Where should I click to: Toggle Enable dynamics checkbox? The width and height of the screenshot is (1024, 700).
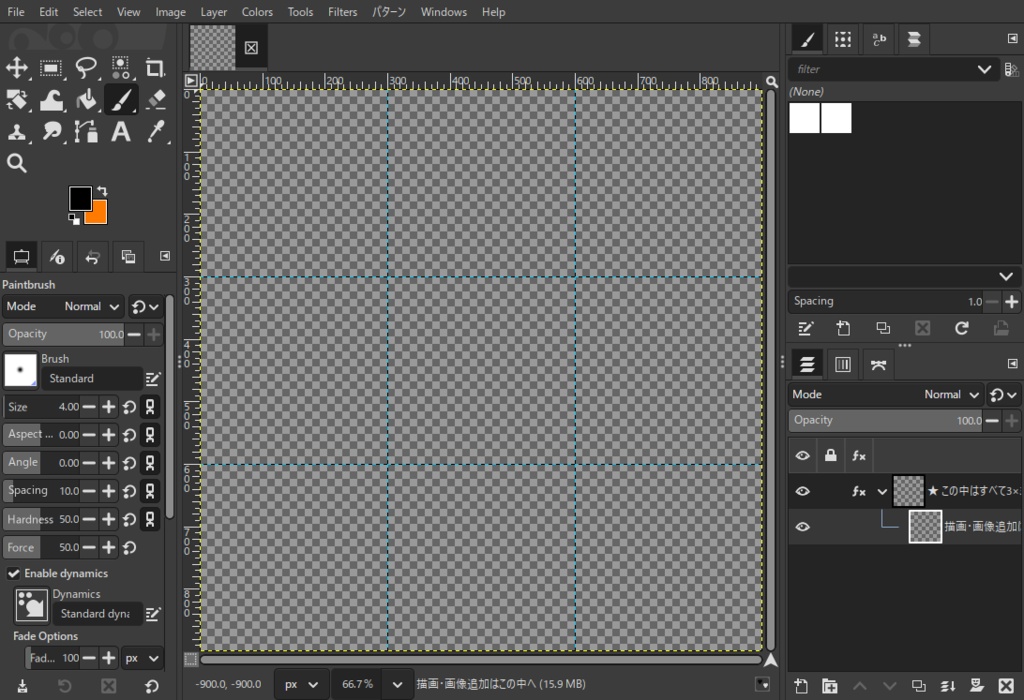13,573
